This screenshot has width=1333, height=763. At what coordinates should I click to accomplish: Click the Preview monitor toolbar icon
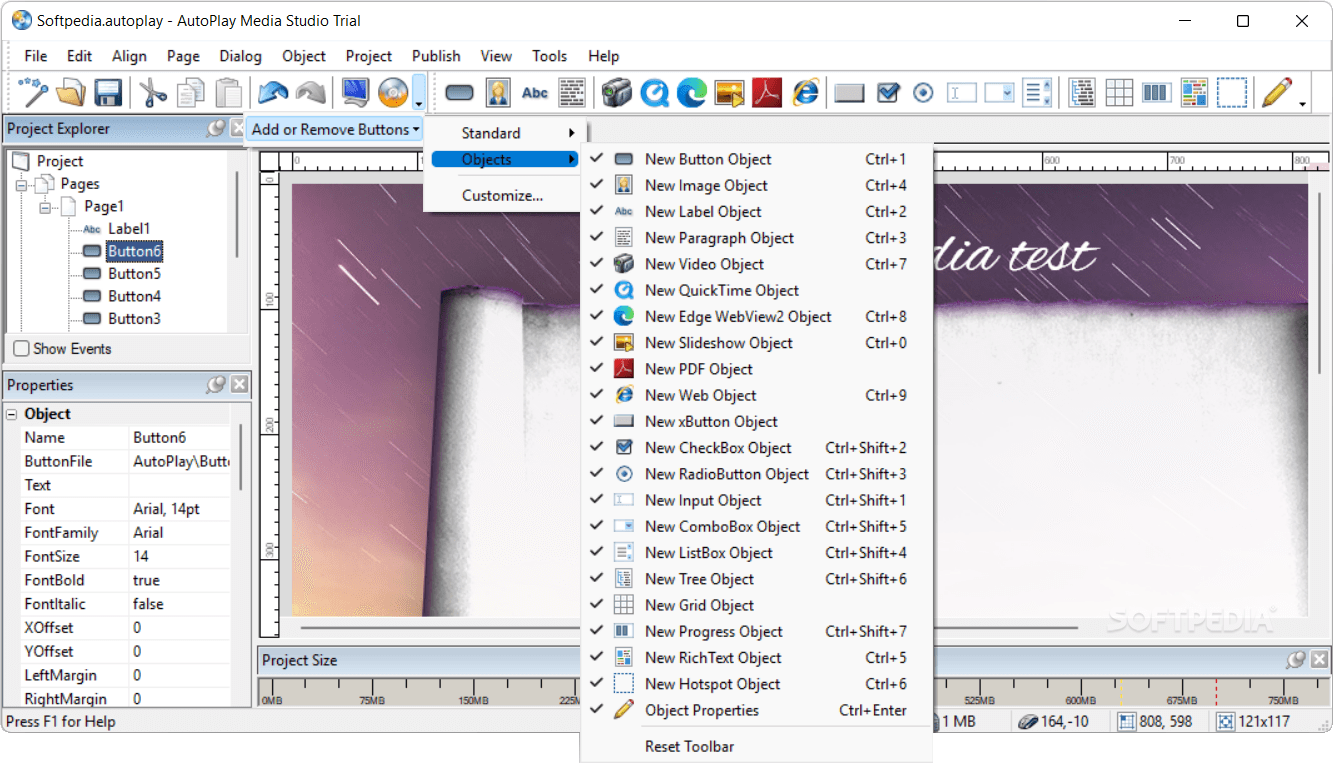point(355,93)
